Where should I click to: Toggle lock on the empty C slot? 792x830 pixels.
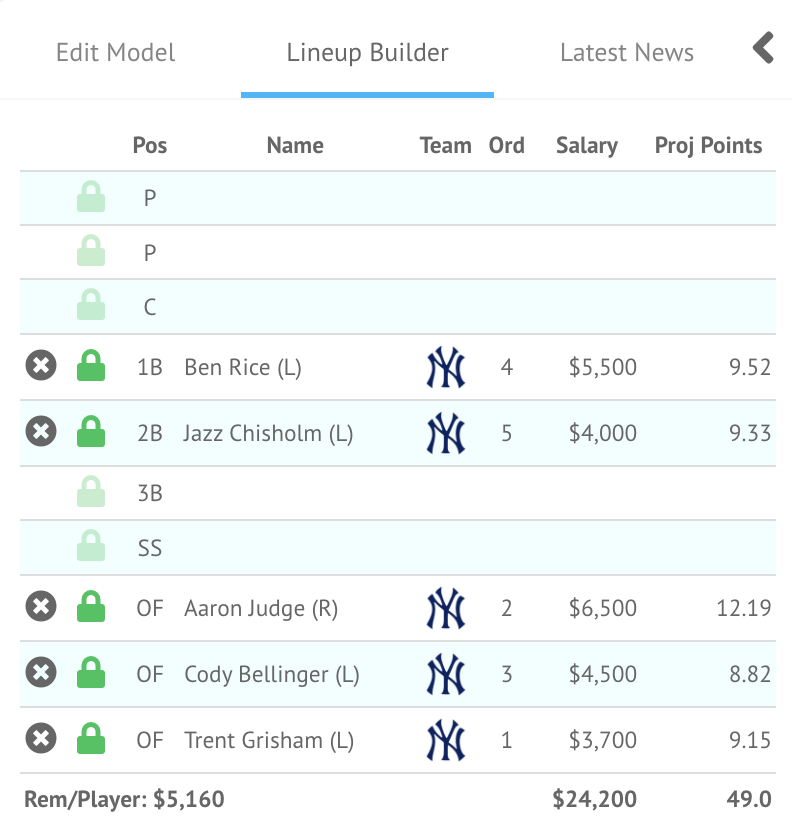(x=91, y=306)
